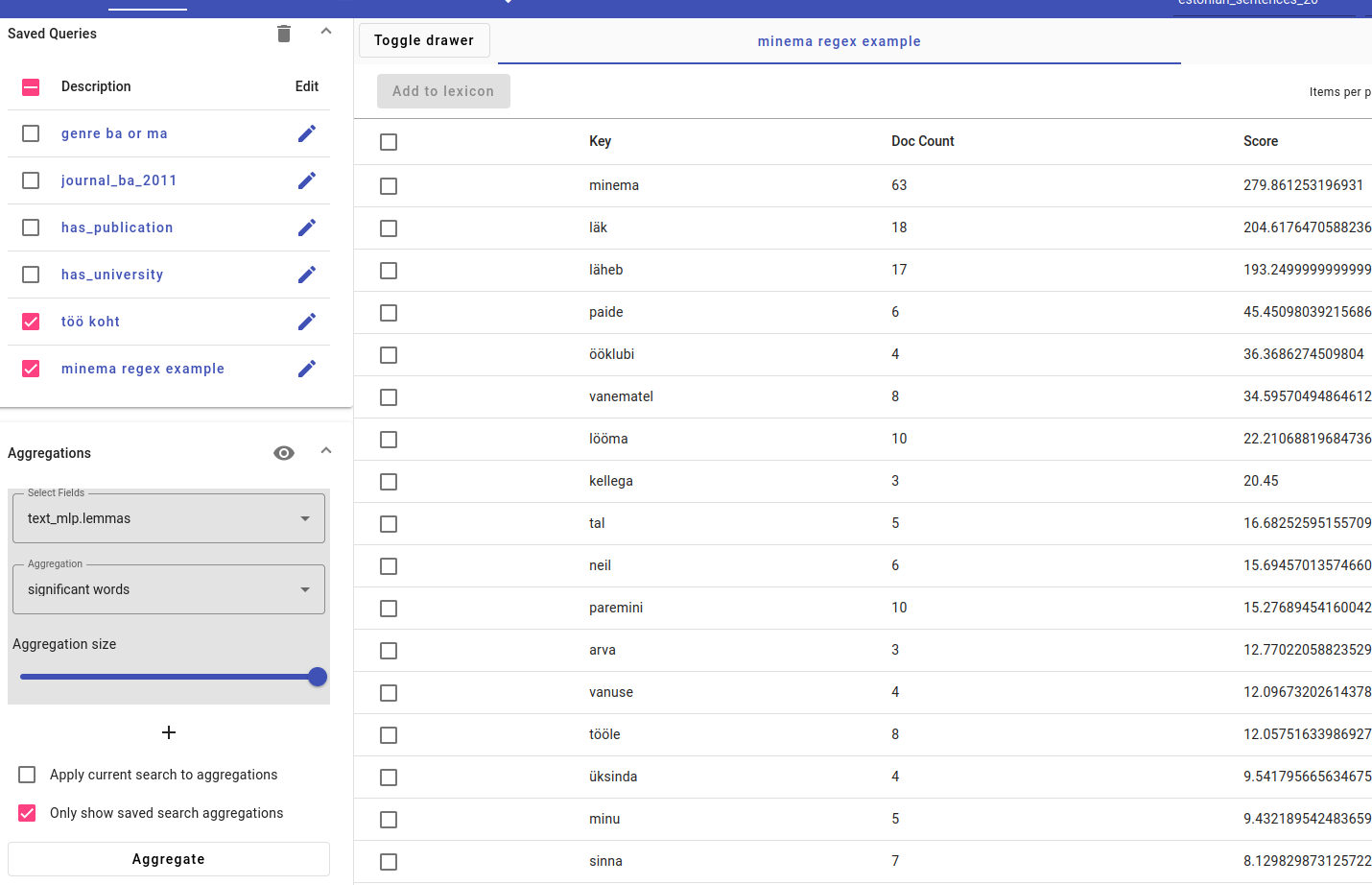Edit the 'minema regex example' query
This screenshot has width=1372, height=885.
[x=307, y=369]
